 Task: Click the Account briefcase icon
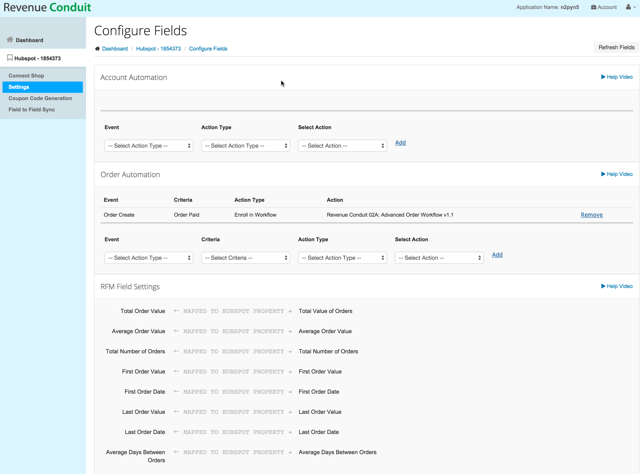point(594,7)
